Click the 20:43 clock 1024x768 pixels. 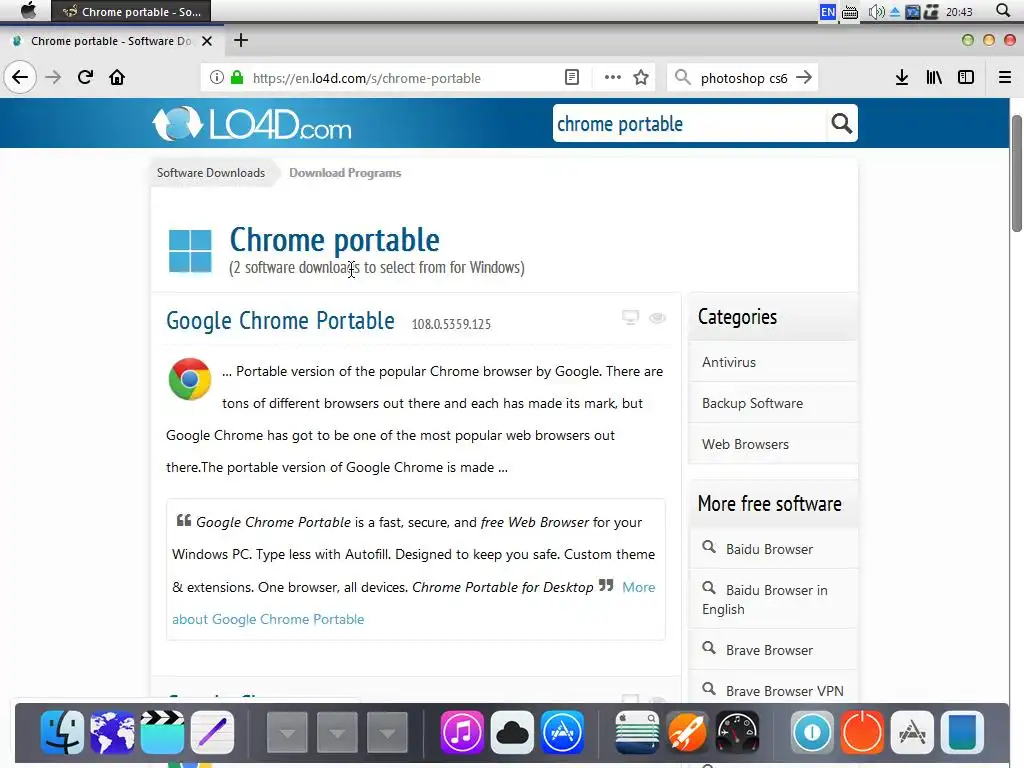coord(959,12)
